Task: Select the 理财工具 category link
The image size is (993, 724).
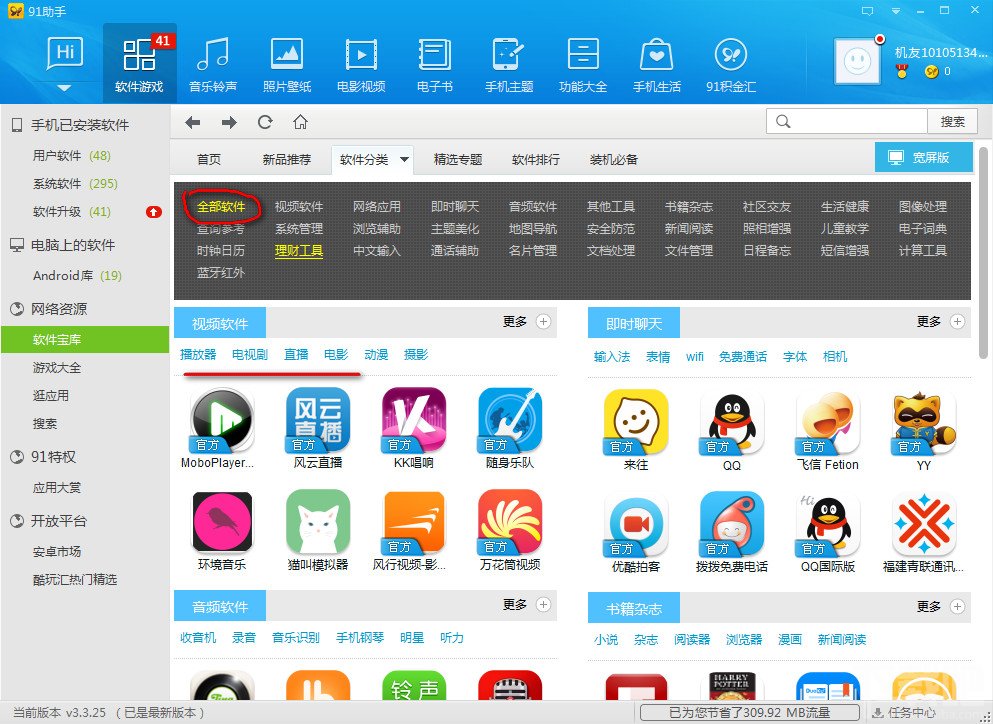Action: point(299,251)
